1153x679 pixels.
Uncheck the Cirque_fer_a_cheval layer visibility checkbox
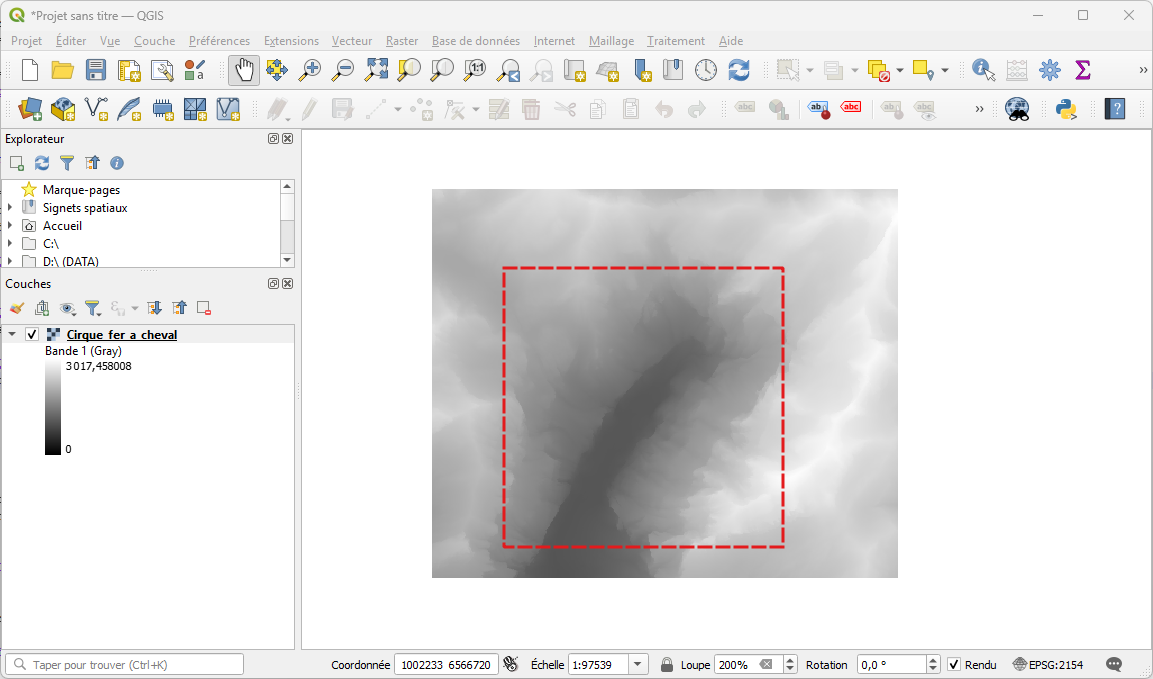click(32, 335)
